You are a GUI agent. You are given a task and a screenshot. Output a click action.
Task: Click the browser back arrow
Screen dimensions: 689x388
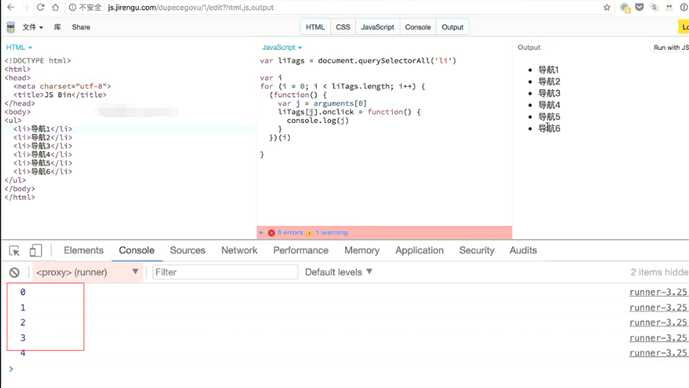pyautogui.click(x=11, y=7)
